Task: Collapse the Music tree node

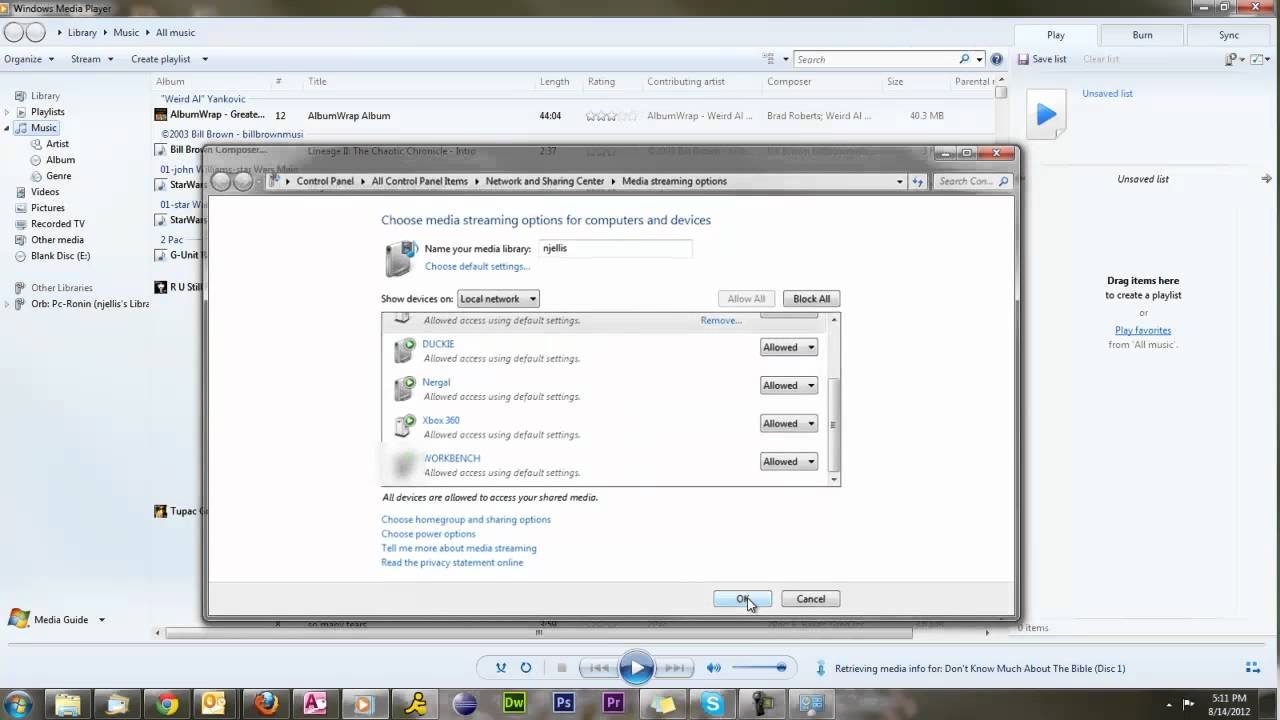Action: tap(8, 128)
